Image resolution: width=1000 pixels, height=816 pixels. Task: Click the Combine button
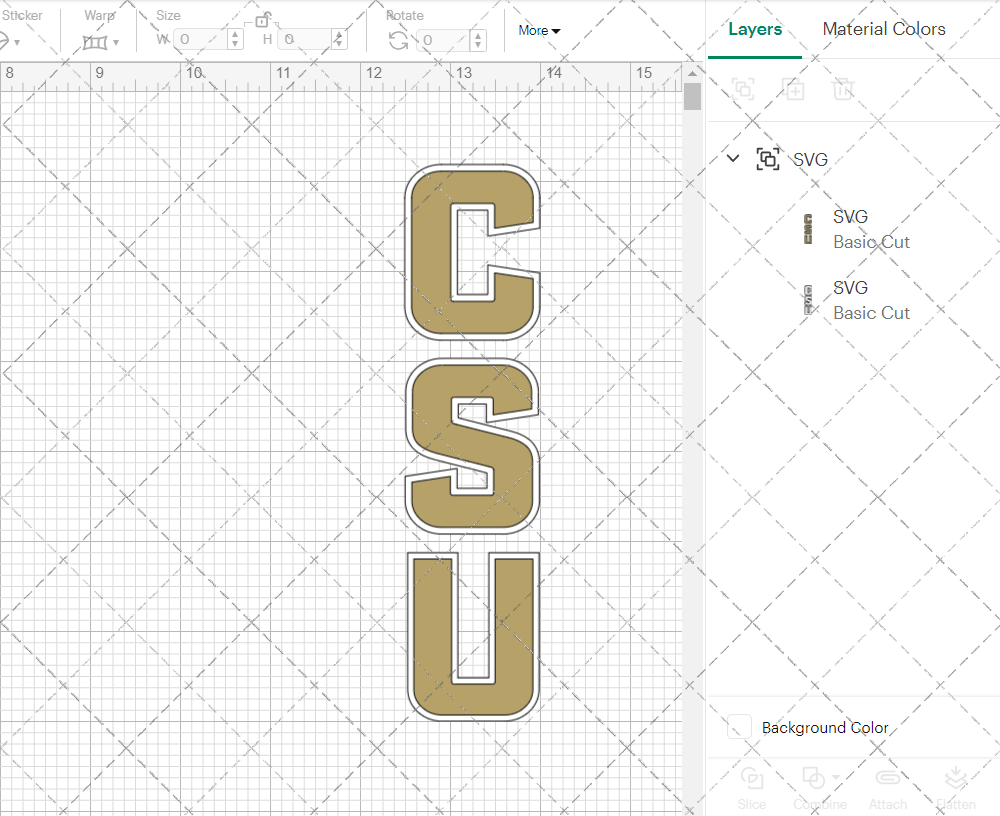(820, 789)
